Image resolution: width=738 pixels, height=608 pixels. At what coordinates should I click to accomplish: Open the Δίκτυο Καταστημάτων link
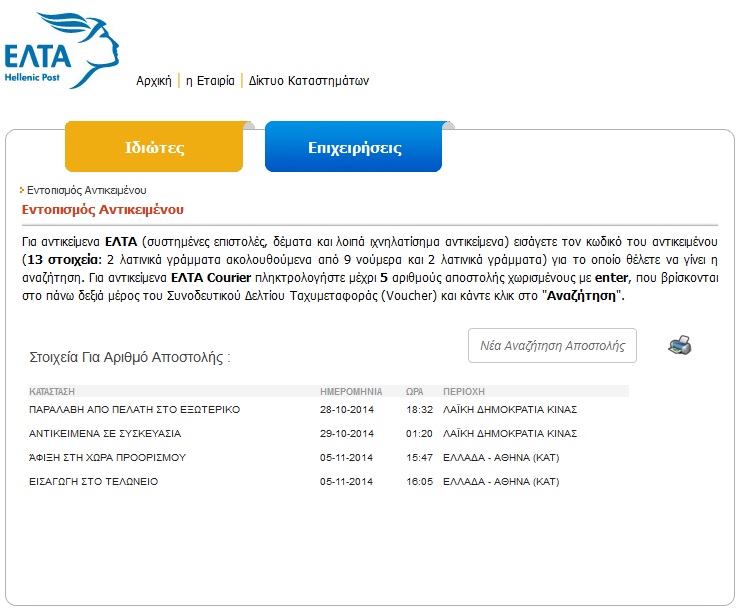(309, 80)
